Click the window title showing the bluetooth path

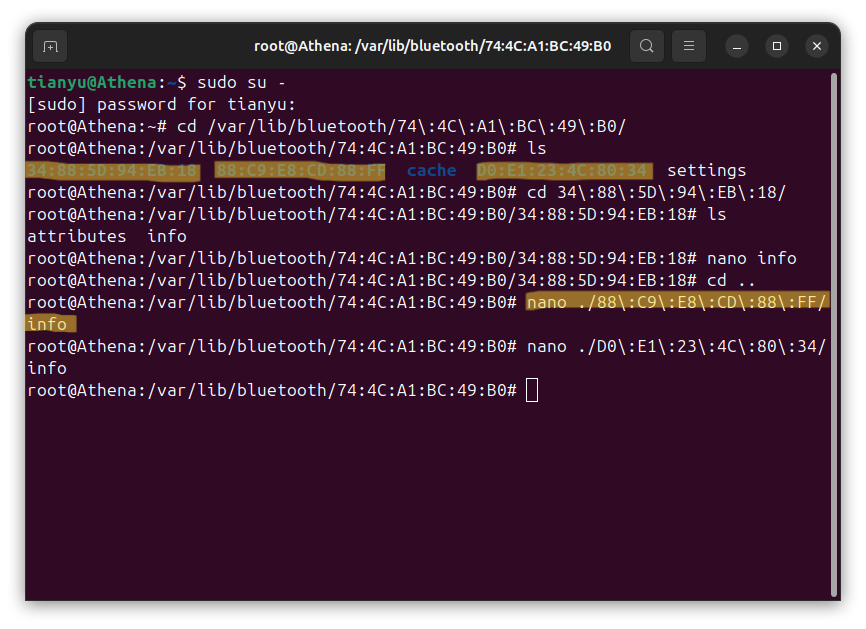point(432,46)
